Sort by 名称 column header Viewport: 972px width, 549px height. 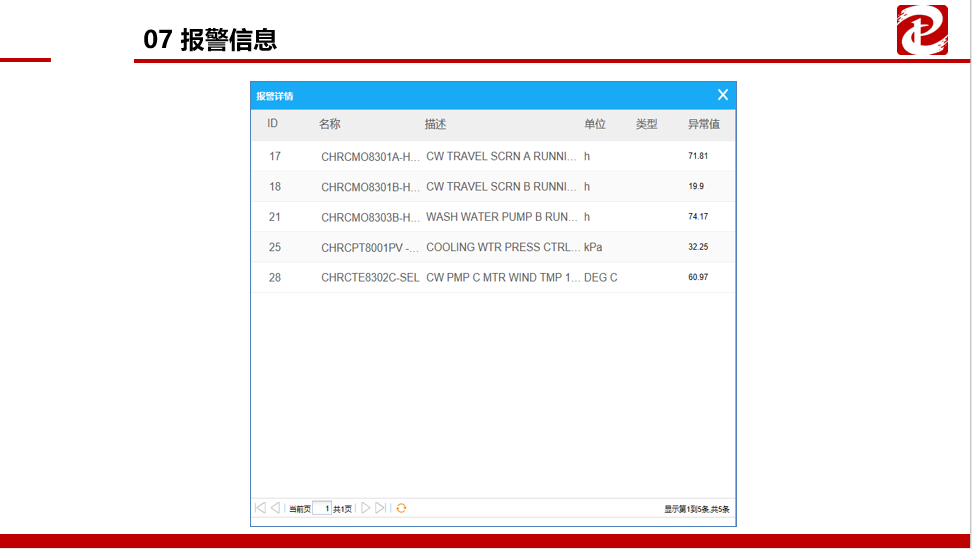[330, 124]
